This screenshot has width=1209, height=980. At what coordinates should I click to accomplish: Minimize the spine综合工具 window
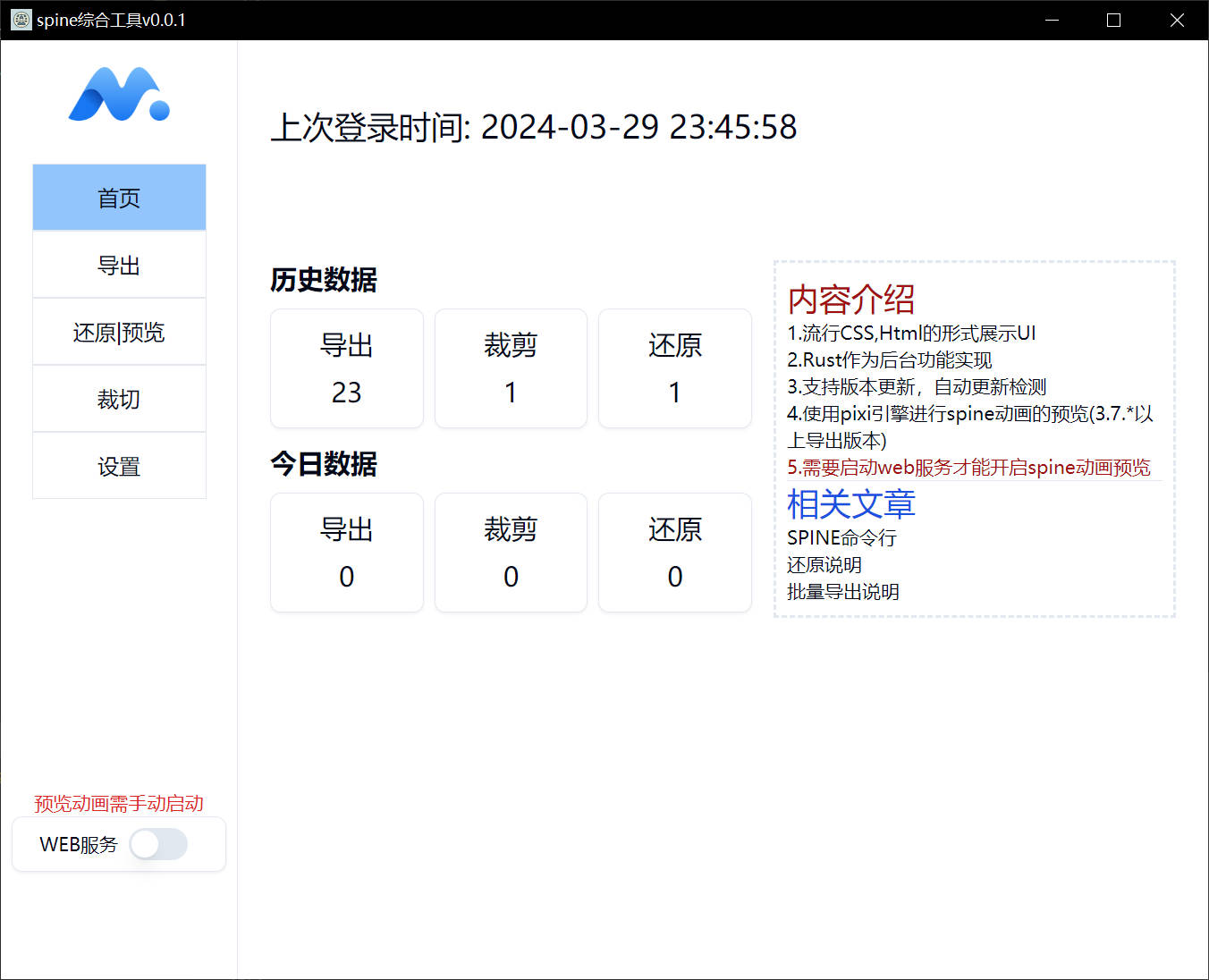click(1052, 20)
